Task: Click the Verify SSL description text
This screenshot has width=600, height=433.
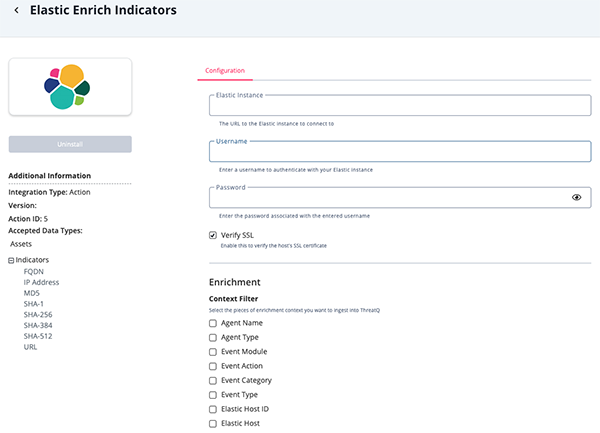Action: point(274,246)
